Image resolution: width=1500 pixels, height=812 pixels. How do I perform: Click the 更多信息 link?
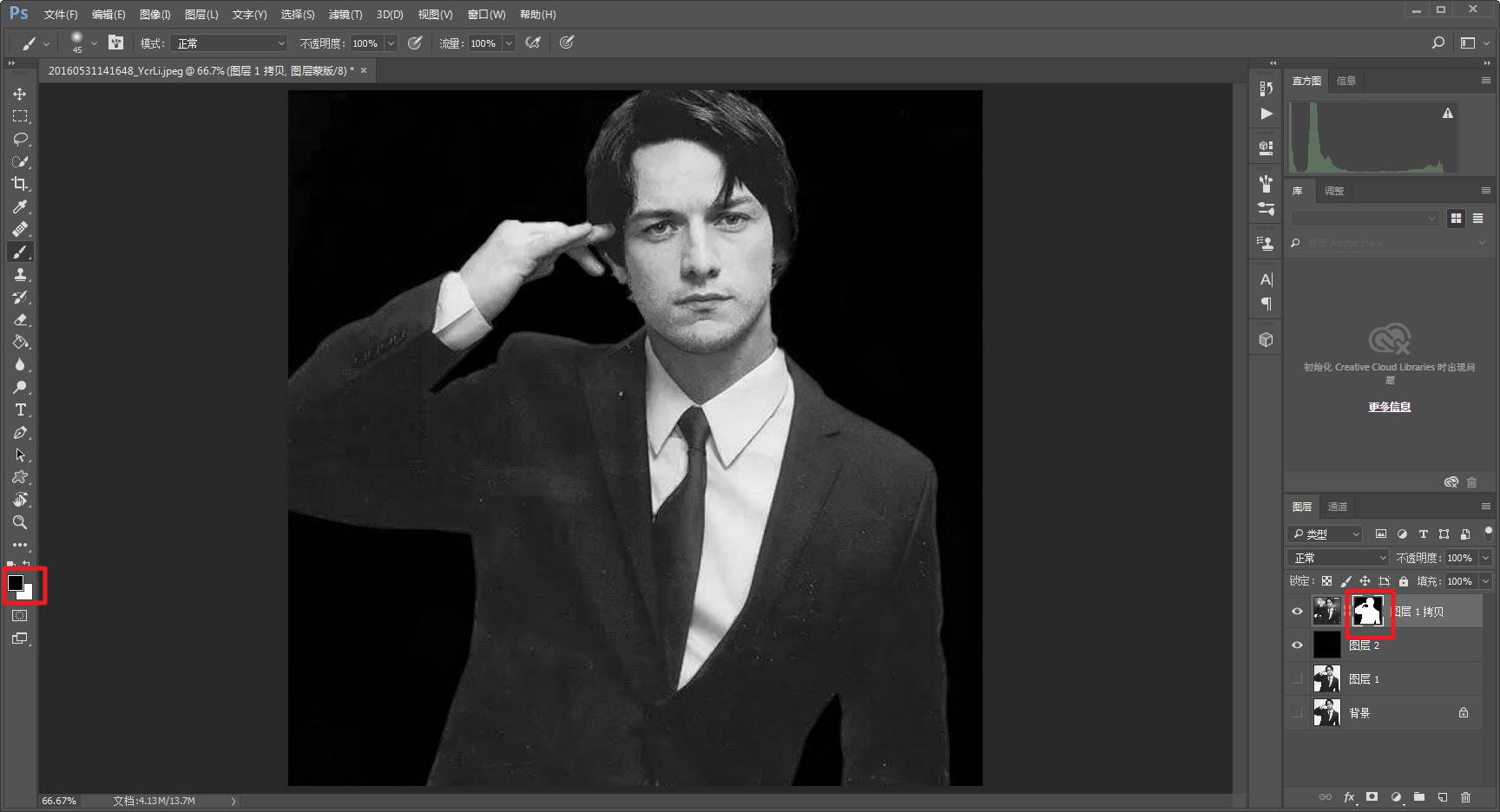pyautogui.click(x=1390, y=407)
